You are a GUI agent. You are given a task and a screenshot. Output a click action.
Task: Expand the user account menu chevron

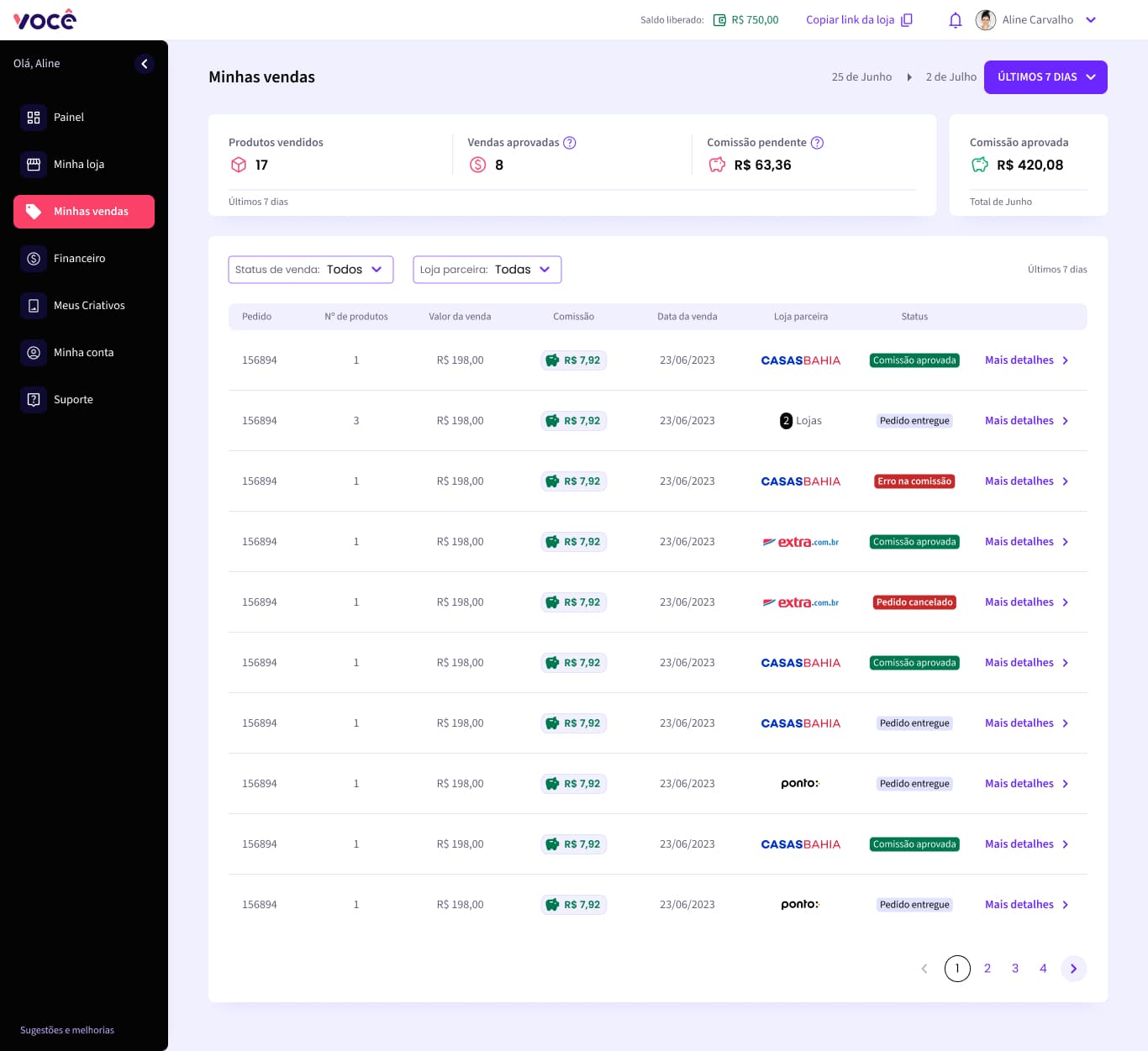pos(1091,20)
